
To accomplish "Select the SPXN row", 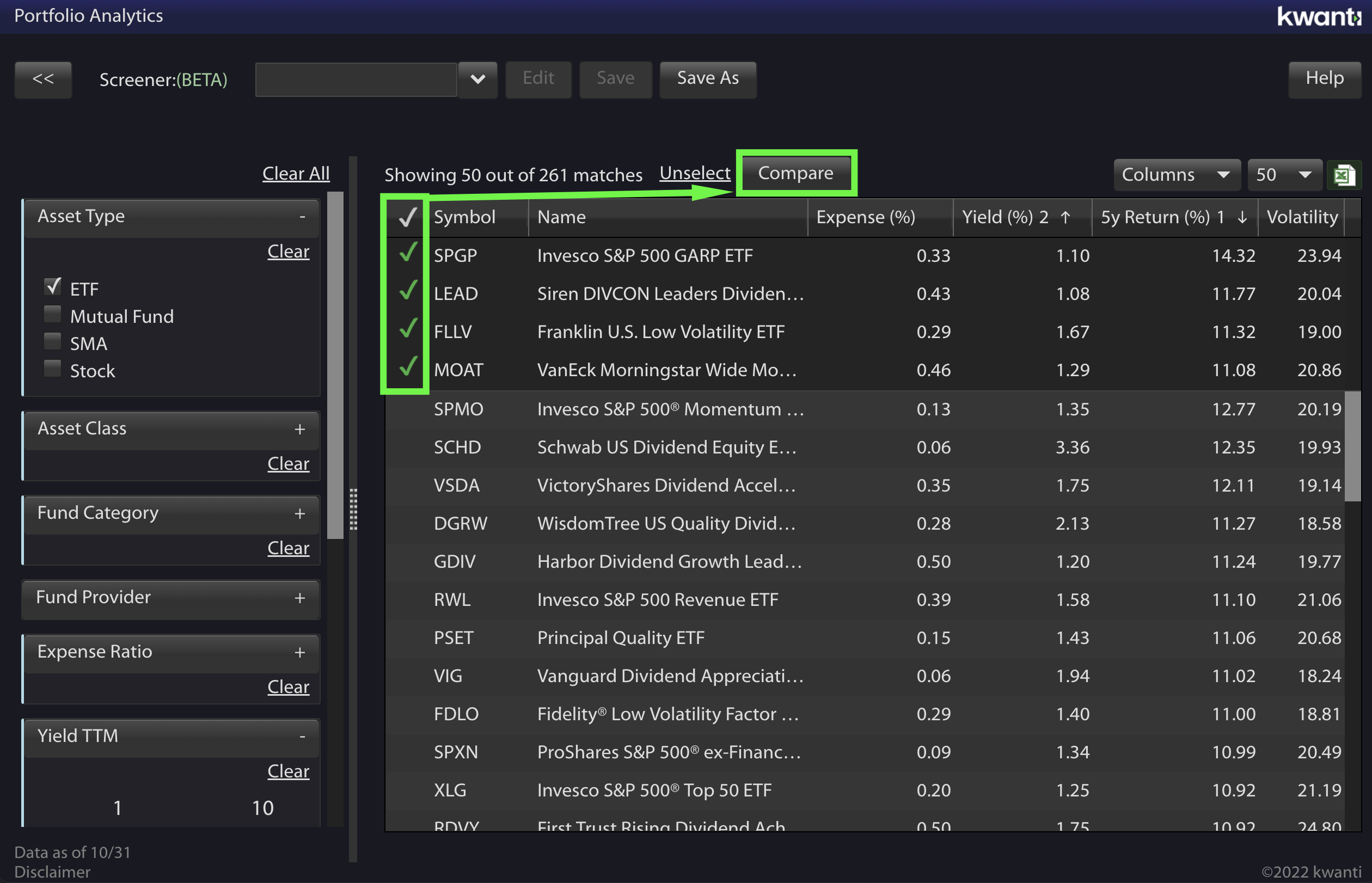I will pos(865,752).
